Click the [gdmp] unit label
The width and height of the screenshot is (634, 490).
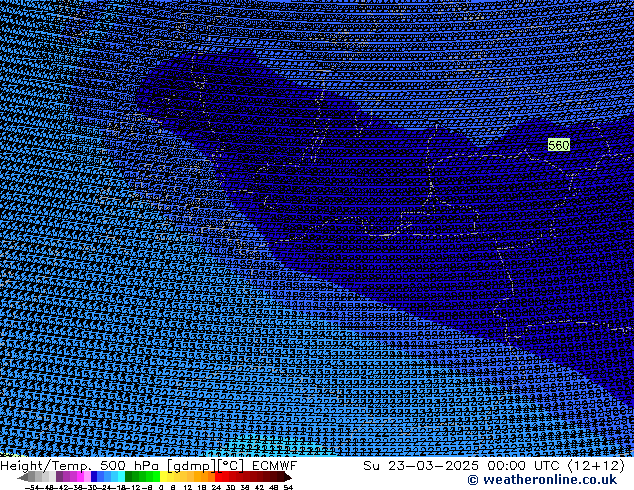click(192, 466)
